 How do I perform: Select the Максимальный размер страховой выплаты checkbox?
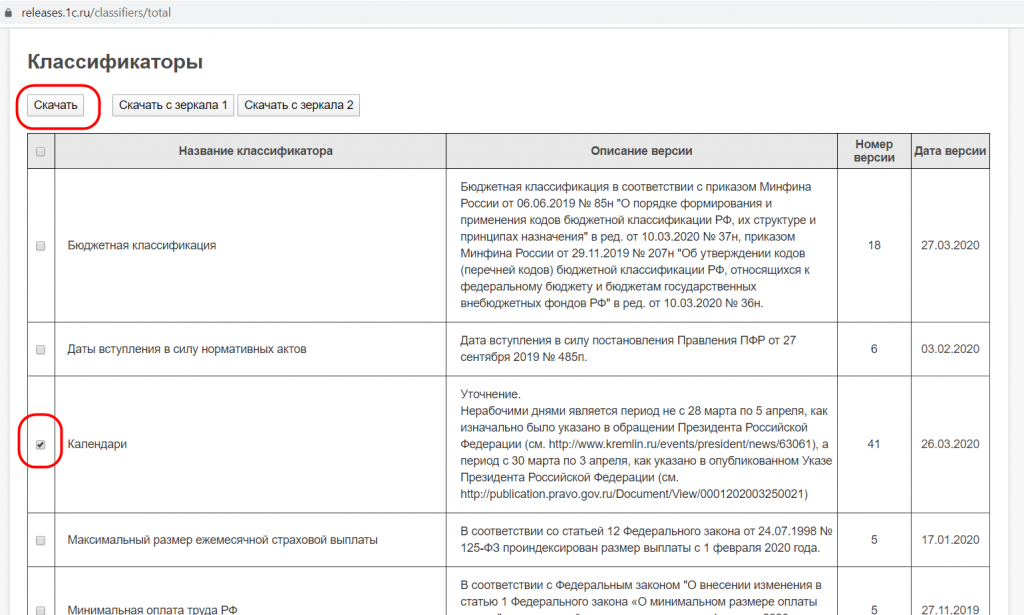click(x=40, y=540)
